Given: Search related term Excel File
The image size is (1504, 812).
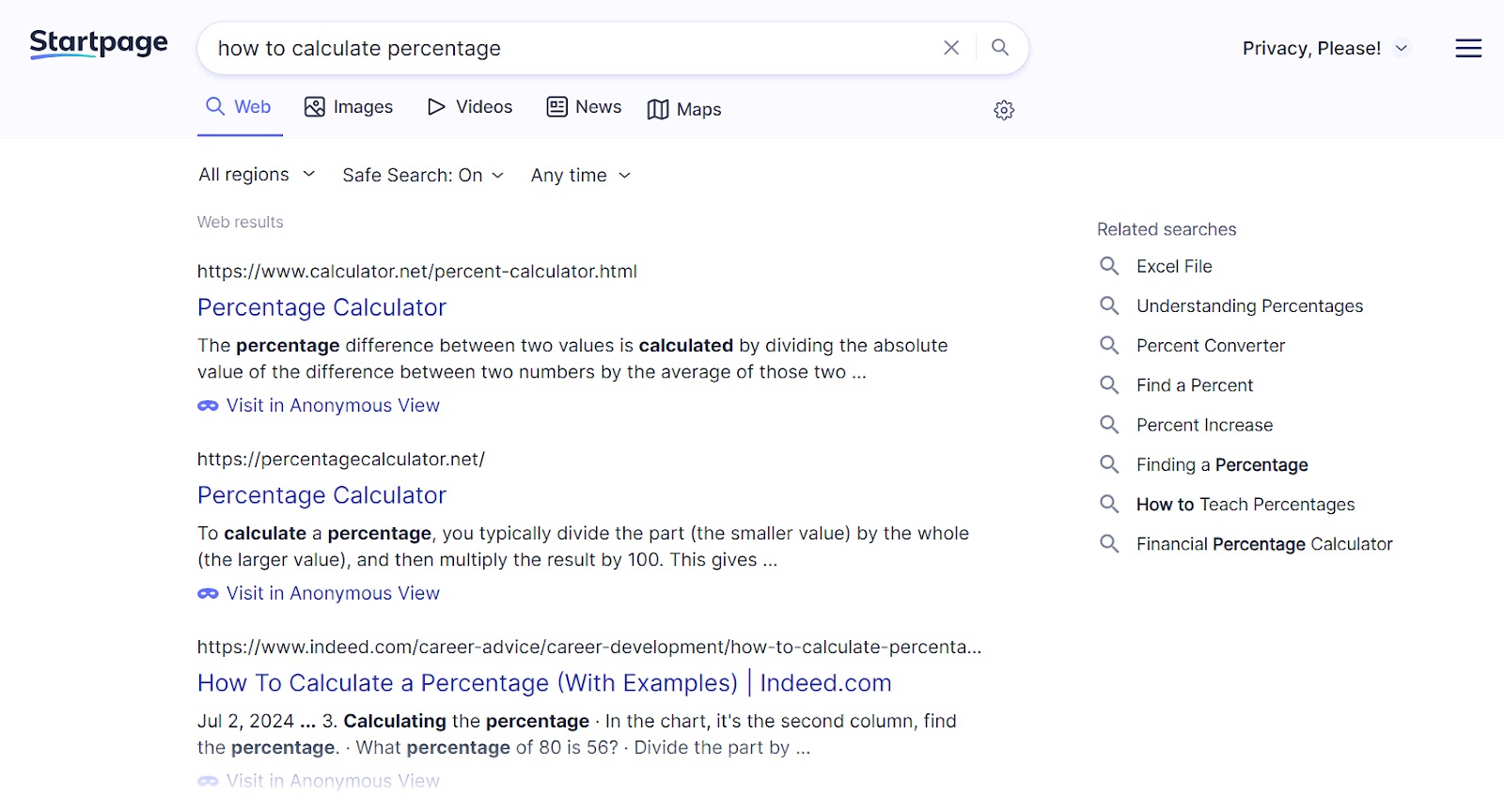Looking at the screenshot, I should 1174,267.
